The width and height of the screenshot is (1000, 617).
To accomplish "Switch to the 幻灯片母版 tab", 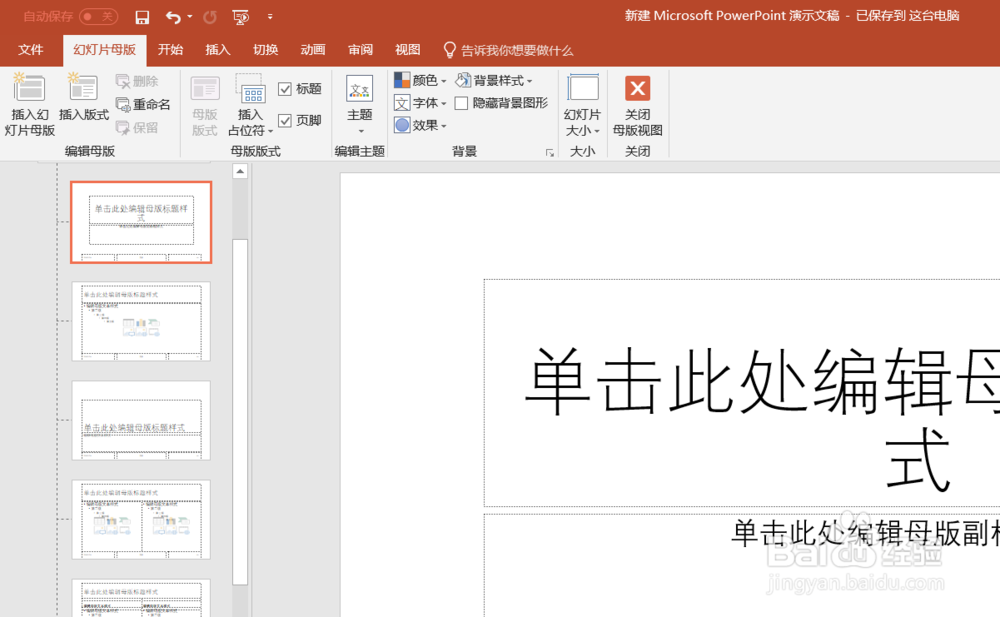I will [105, 50].
